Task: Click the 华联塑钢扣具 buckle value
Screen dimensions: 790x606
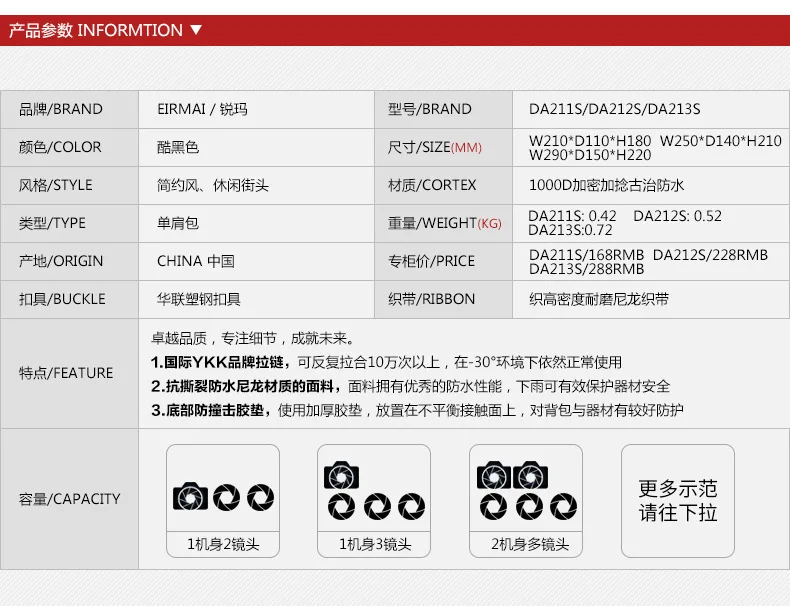Action: (x=199, y=299)
